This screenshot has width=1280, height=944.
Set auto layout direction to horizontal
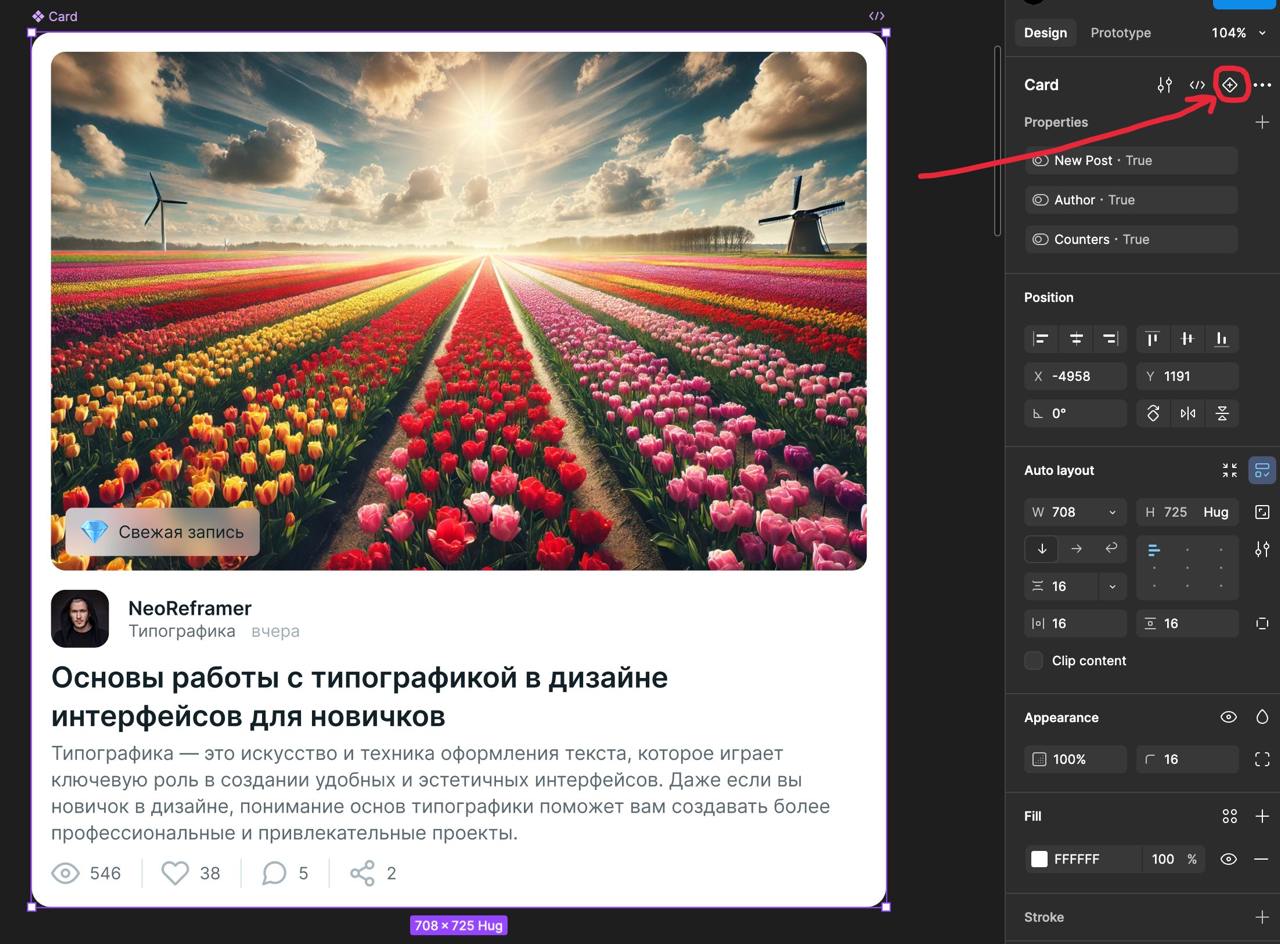click(1076, 548)
